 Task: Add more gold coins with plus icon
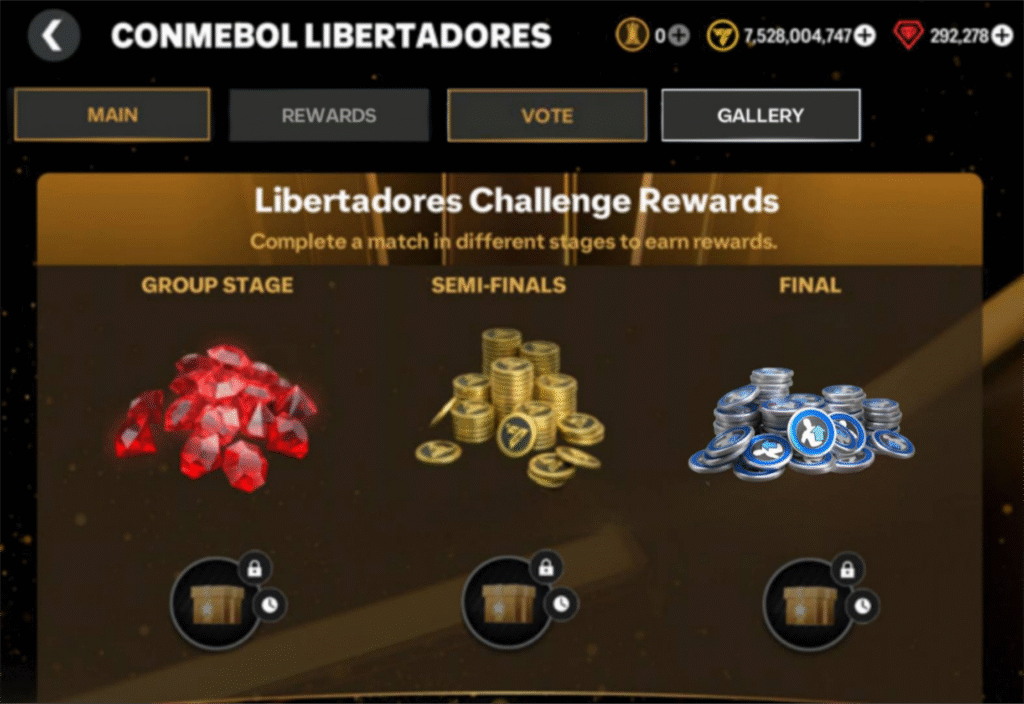pyautogui.click(x=865, y=35)
